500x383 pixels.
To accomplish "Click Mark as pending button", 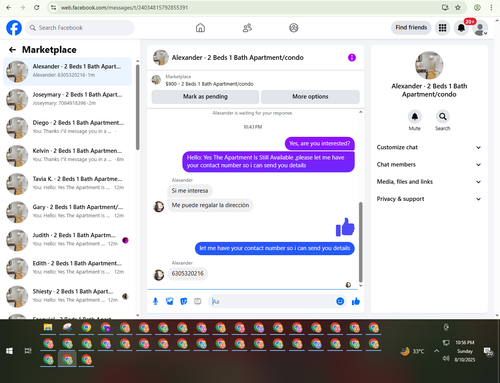I will pos(205,97).
